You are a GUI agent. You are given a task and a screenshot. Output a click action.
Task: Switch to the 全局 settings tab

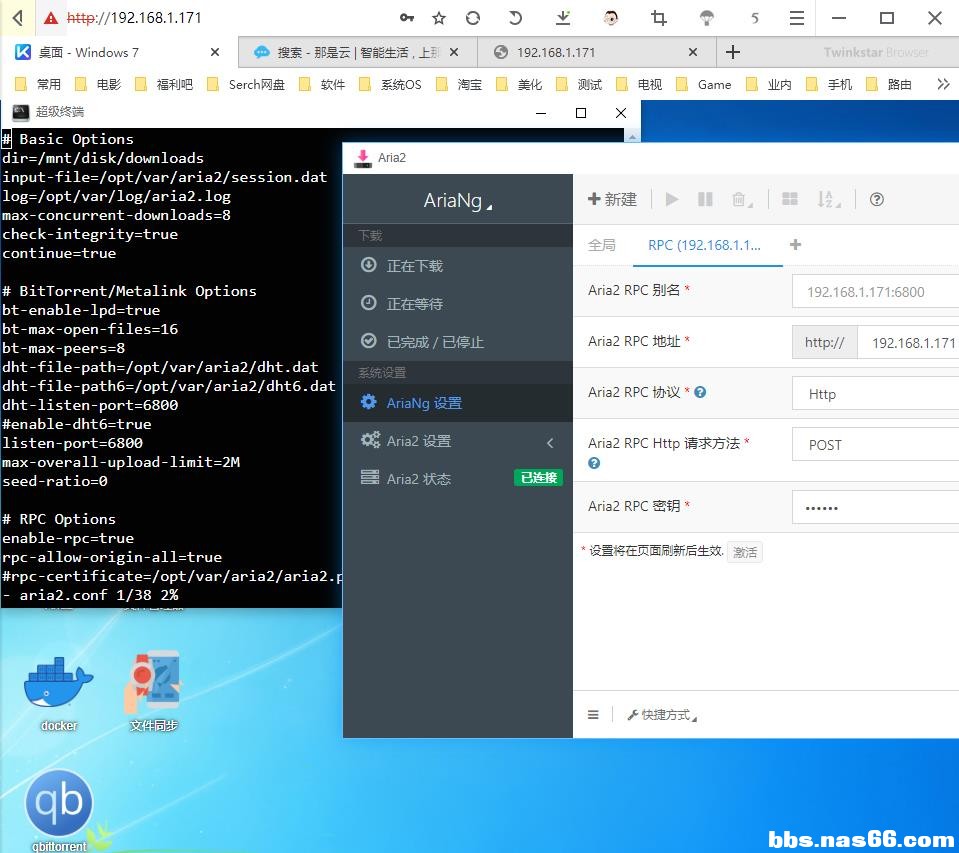(602, 245)
